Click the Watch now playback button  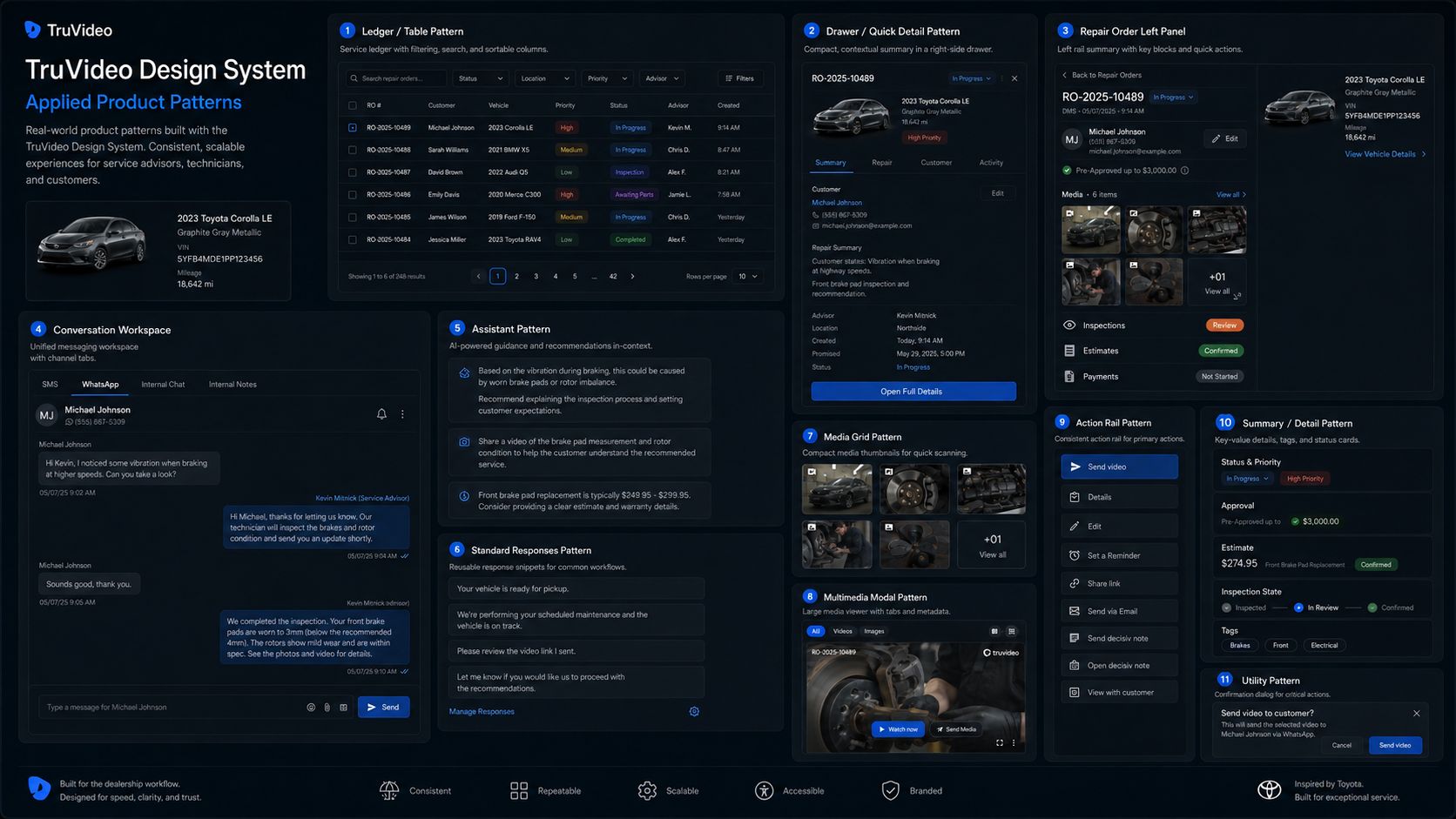tap(898, 729)
